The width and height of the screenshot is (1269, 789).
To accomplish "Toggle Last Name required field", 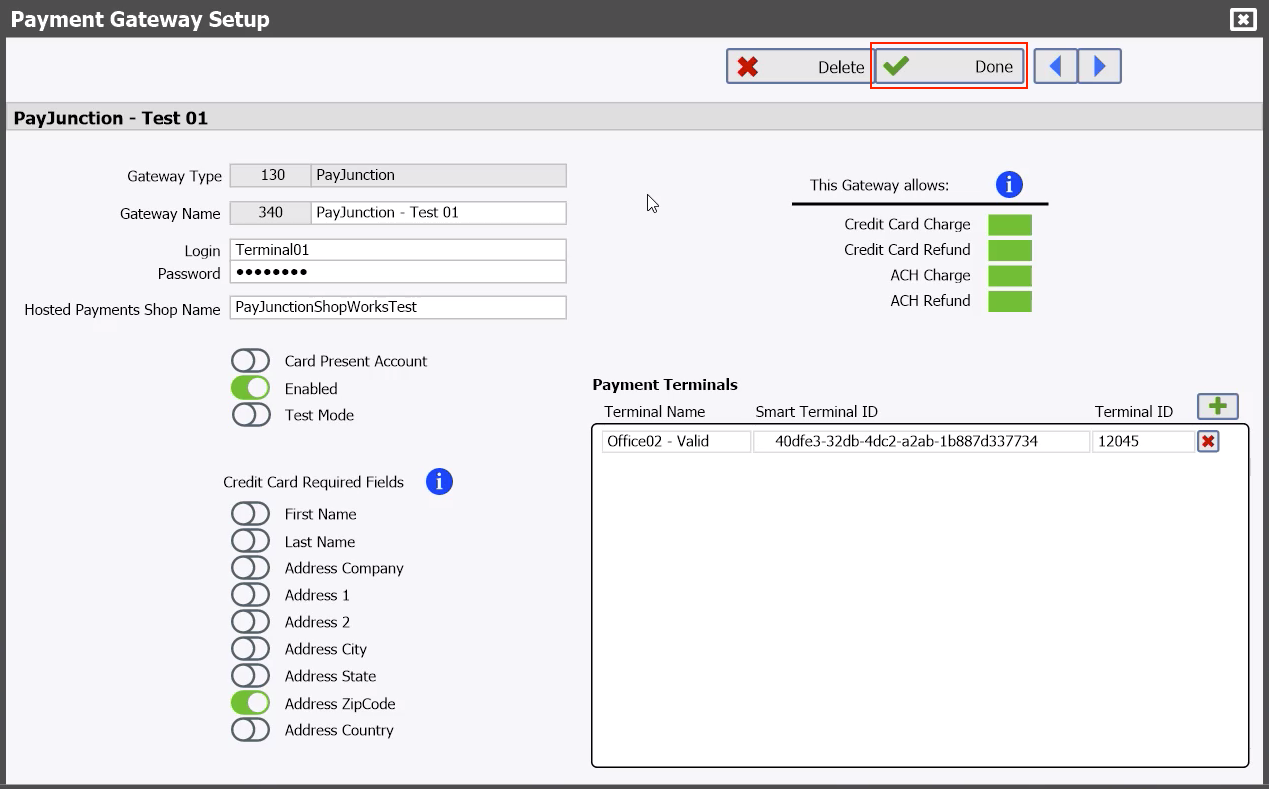I will pyautogui.click(x=251, y=541).
